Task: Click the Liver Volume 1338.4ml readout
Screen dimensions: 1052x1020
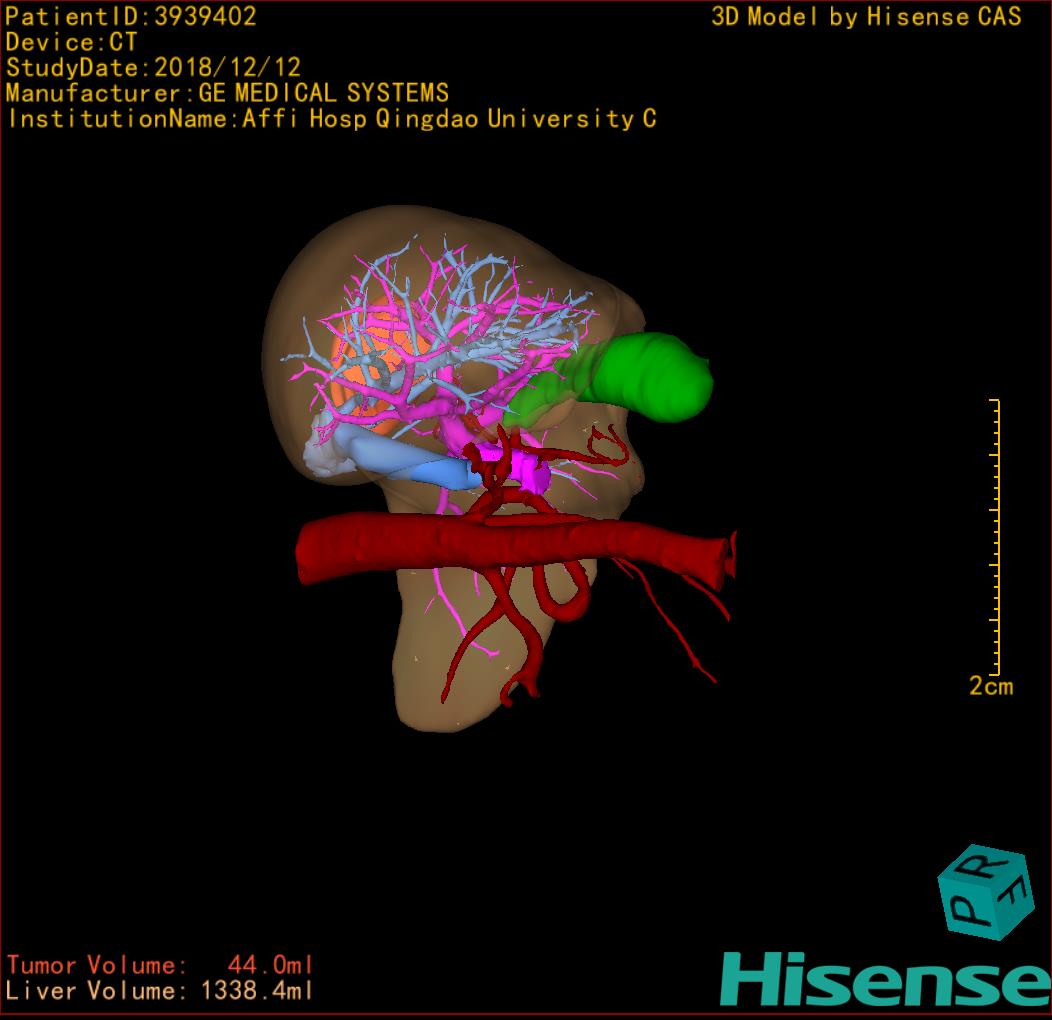Action: [158, 990]
